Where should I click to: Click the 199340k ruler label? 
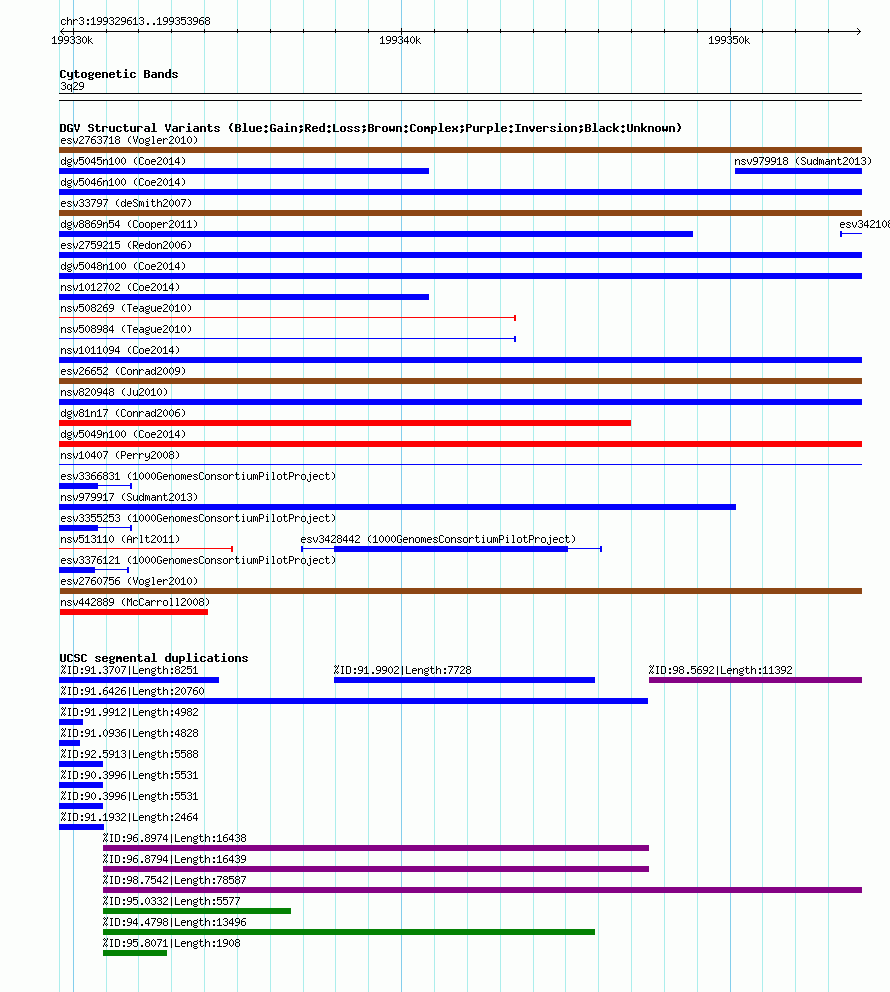pos(400,40)
